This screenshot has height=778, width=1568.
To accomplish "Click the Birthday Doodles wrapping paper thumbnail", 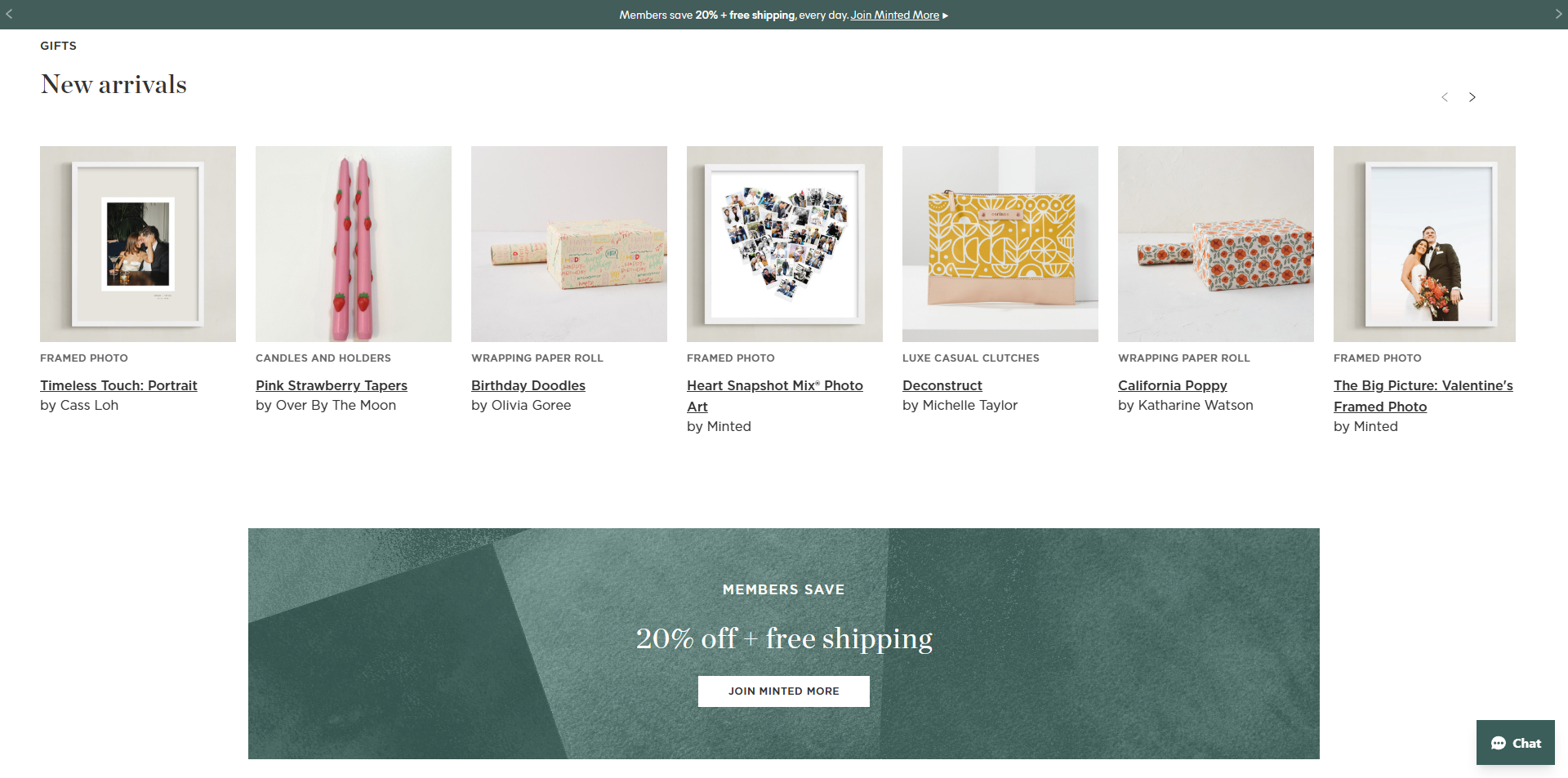I will (x=568, y=243).
